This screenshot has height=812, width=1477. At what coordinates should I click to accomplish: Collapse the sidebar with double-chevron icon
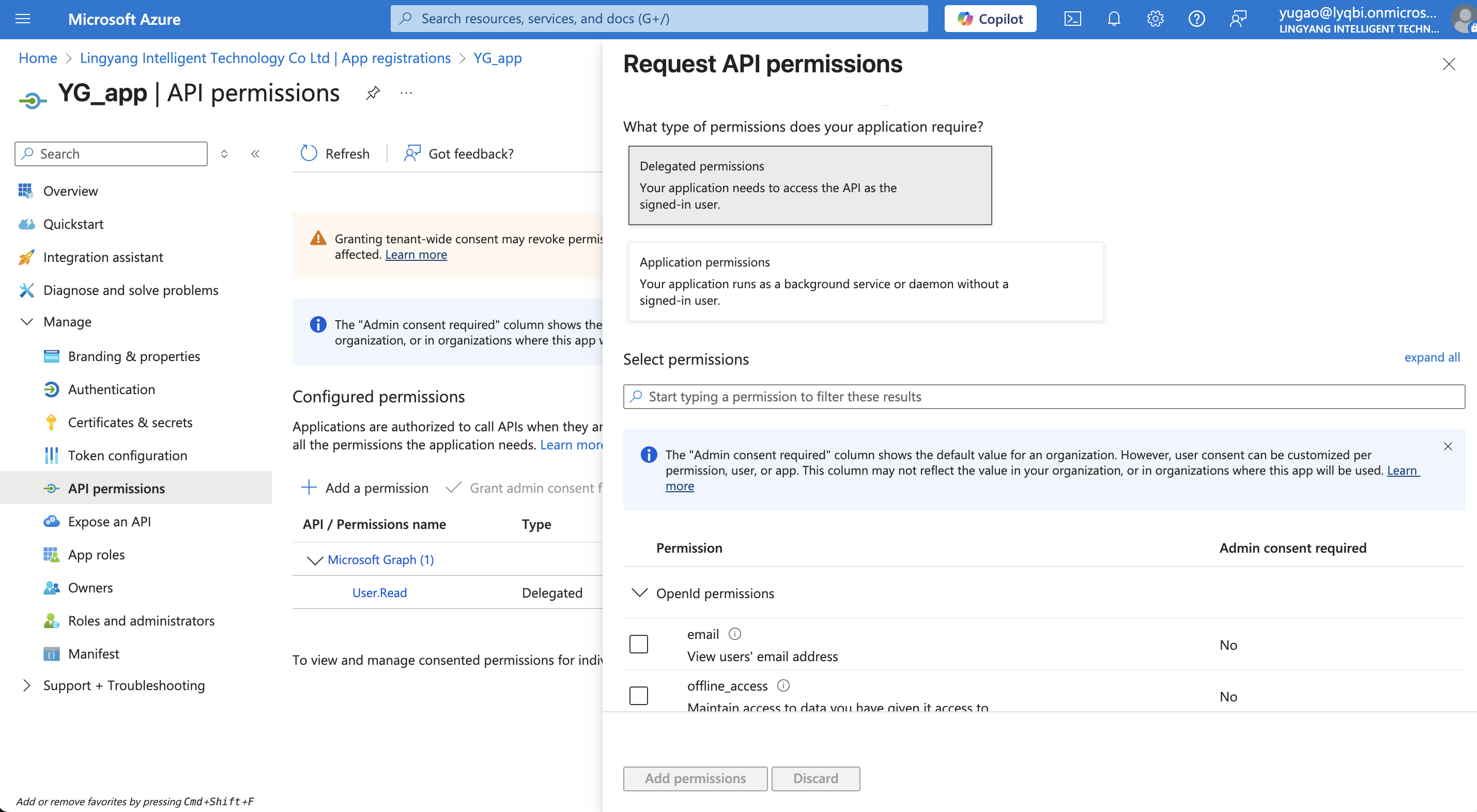click(x=255, y=153)
